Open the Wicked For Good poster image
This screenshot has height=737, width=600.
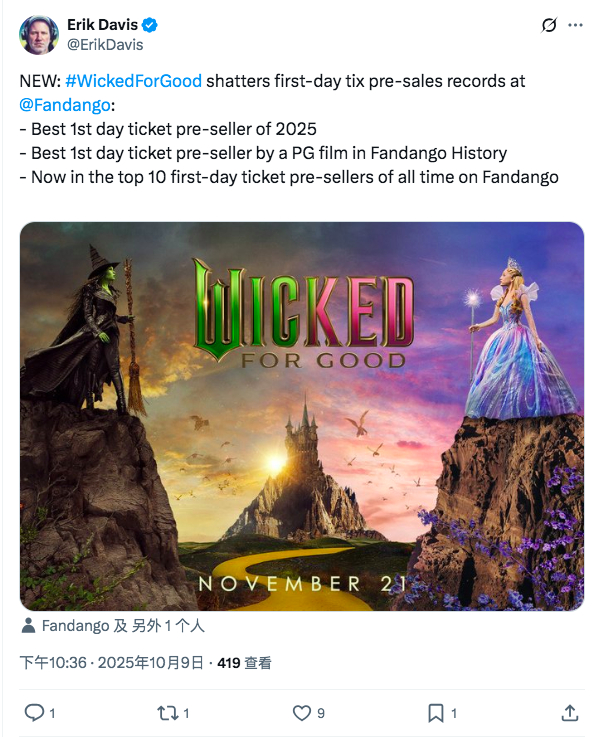[302, 416]
